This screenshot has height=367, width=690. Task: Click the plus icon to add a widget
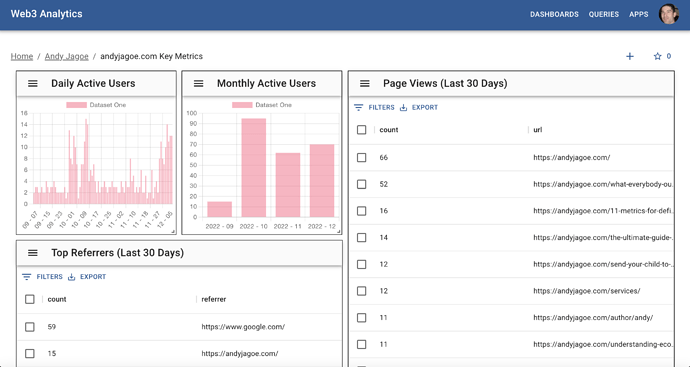[x=630, y=56]
